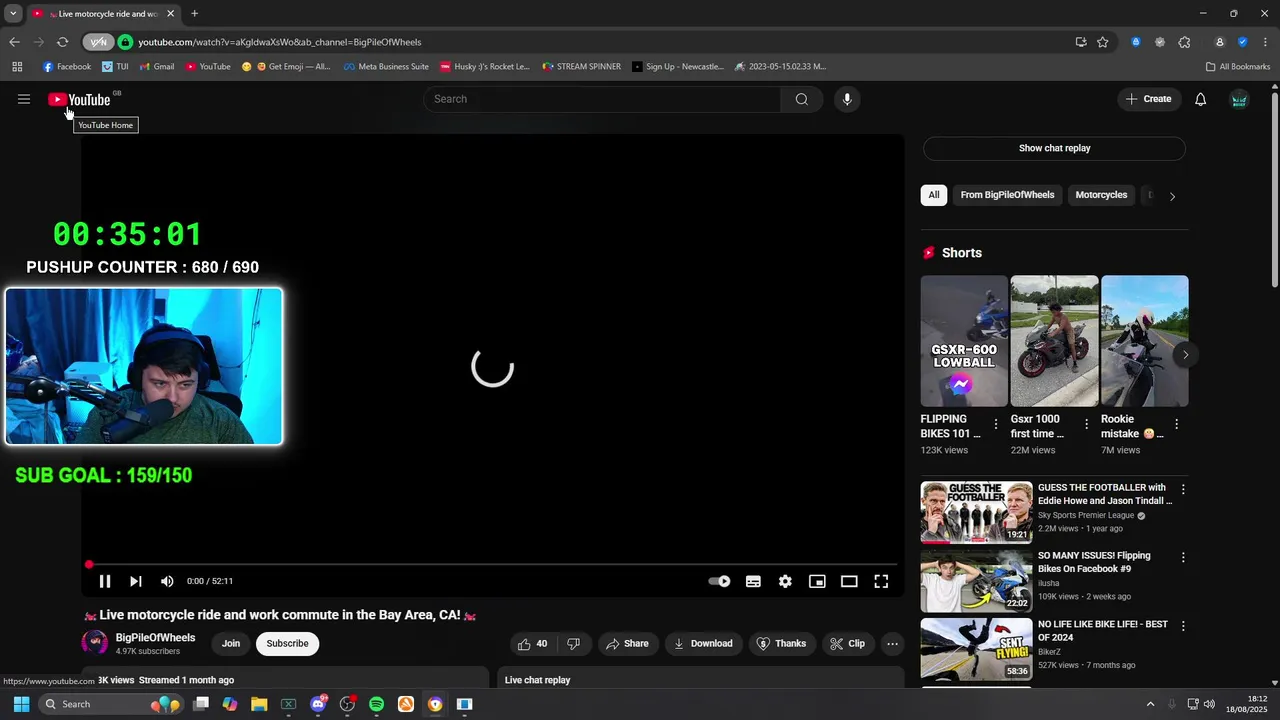Open the YouTube guide hamburger menu
Screen dimensions: 1280x720
[24, 99]
